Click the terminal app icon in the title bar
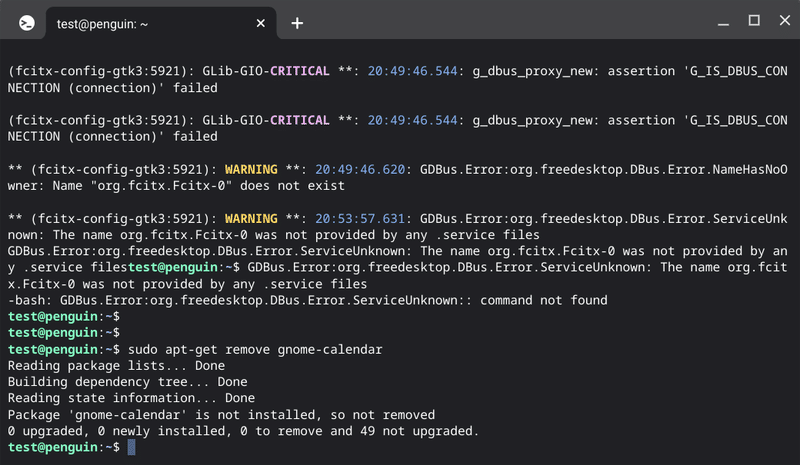Screen dimensions: 800x465 (27, 23)
